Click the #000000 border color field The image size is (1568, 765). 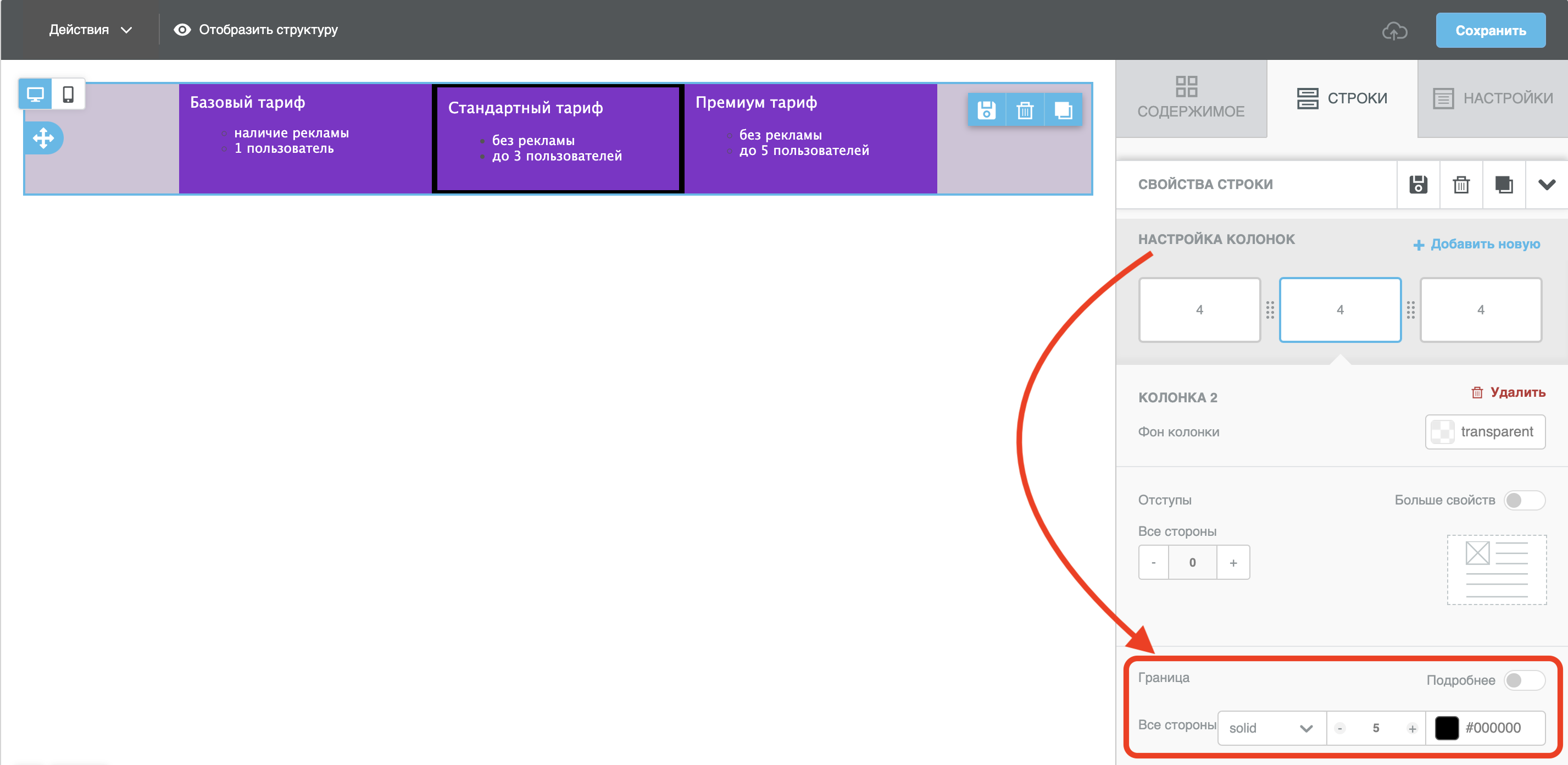pos(1493,728)
